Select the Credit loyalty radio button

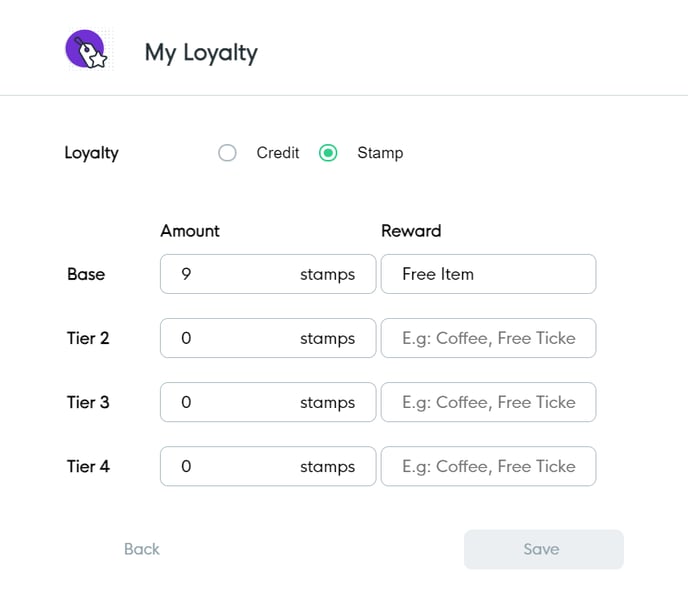pyautogui.click(x=228, y=153)
